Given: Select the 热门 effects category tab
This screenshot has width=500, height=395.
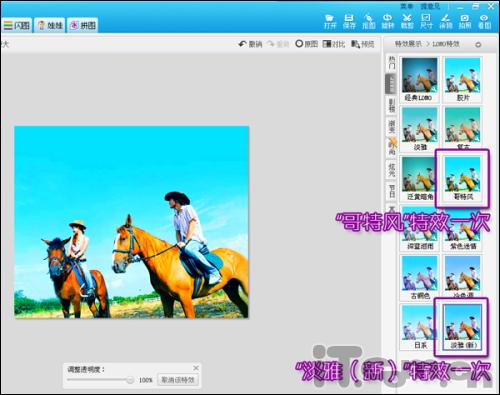Looking at the screenshot, I should coord(392,63).
